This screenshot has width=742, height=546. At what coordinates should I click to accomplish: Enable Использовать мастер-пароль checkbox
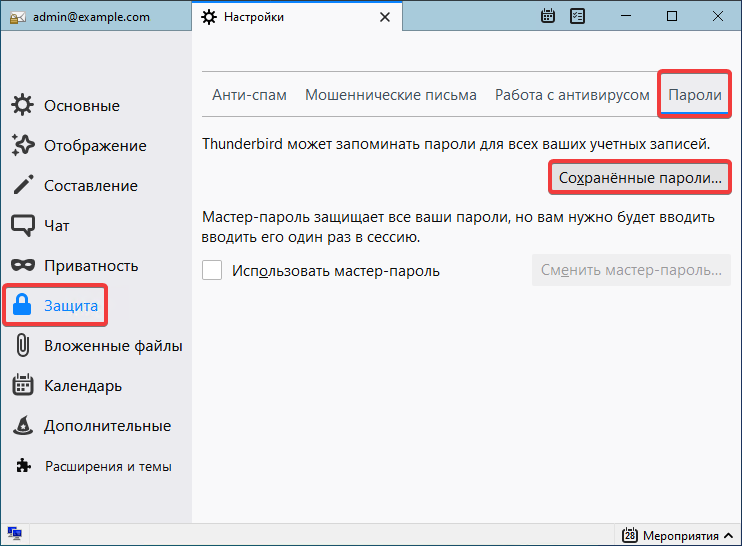click(x=212, y=270)
